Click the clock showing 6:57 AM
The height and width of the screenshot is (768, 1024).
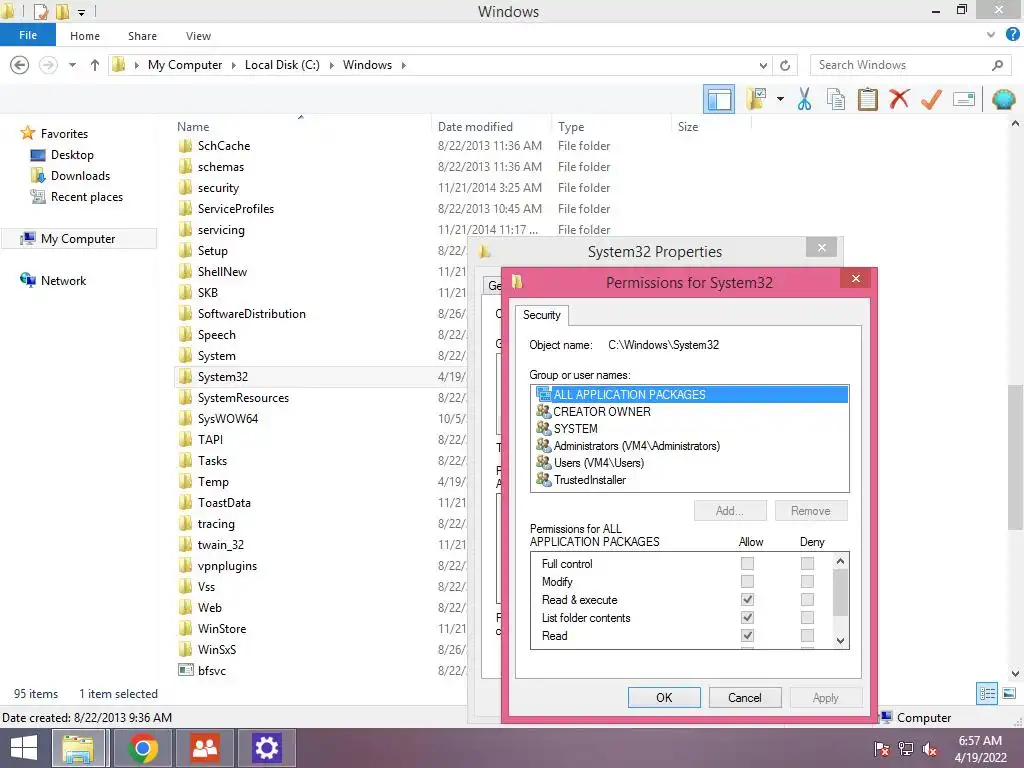pyautogui.click(x=980, y=741)
